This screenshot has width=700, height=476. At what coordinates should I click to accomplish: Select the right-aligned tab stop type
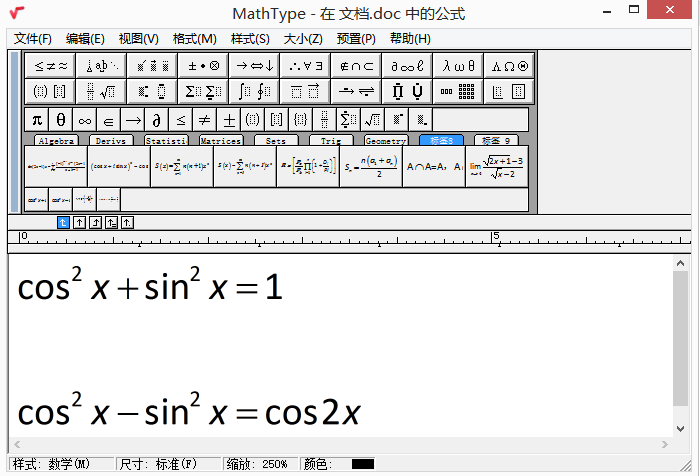(x=96, y=222)
